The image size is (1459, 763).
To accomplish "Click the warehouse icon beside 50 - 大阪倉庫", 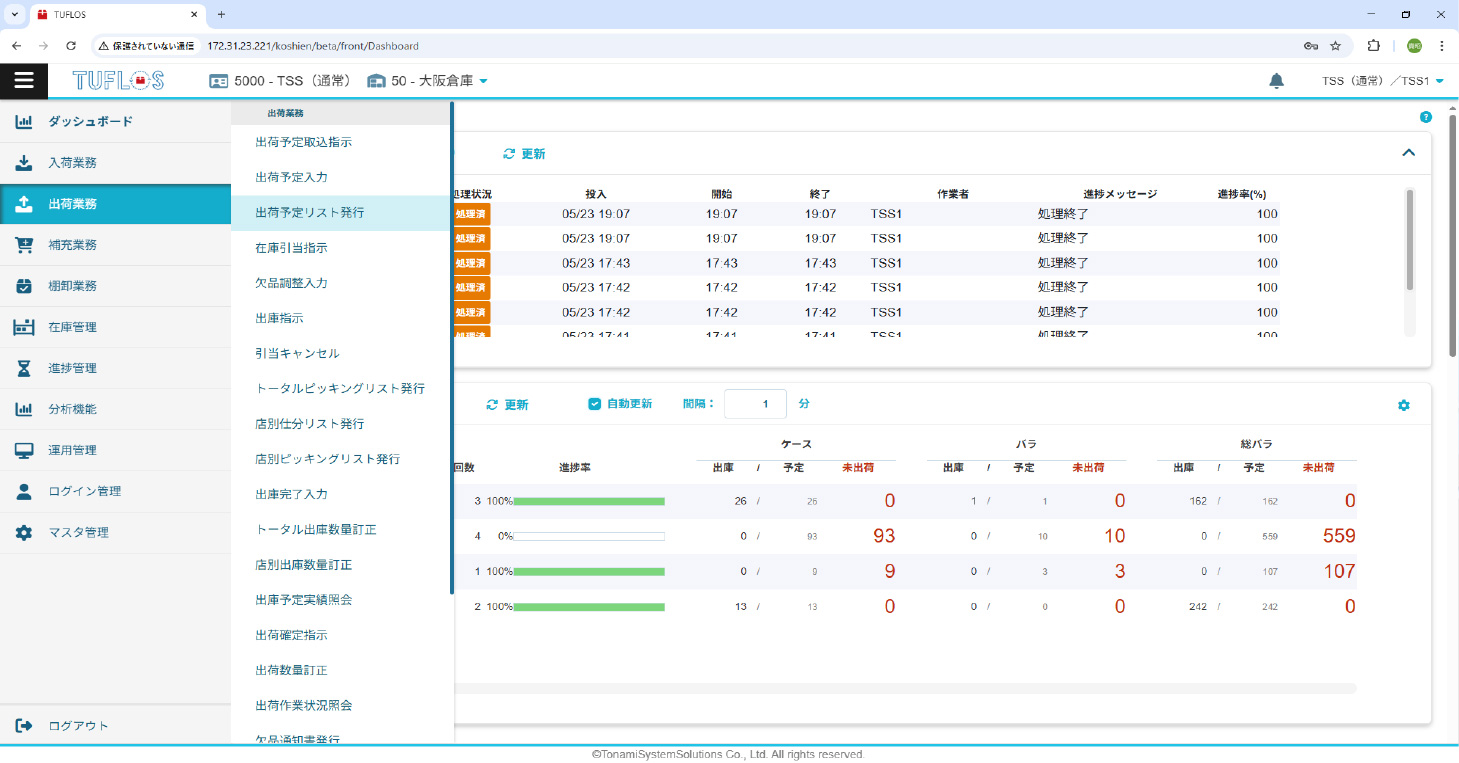I will (x=376, y=81).
